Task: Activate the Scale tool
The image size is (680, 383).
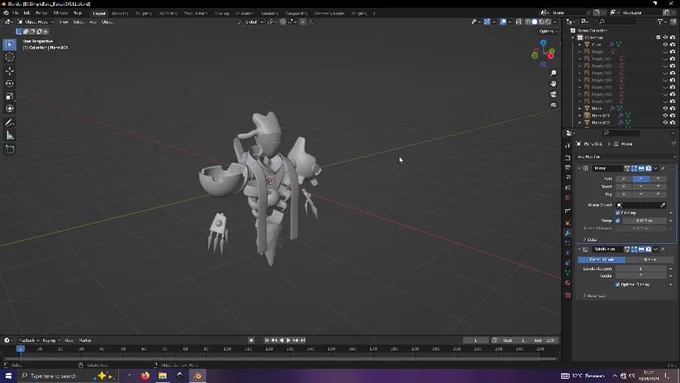Action: coord(10,96)
